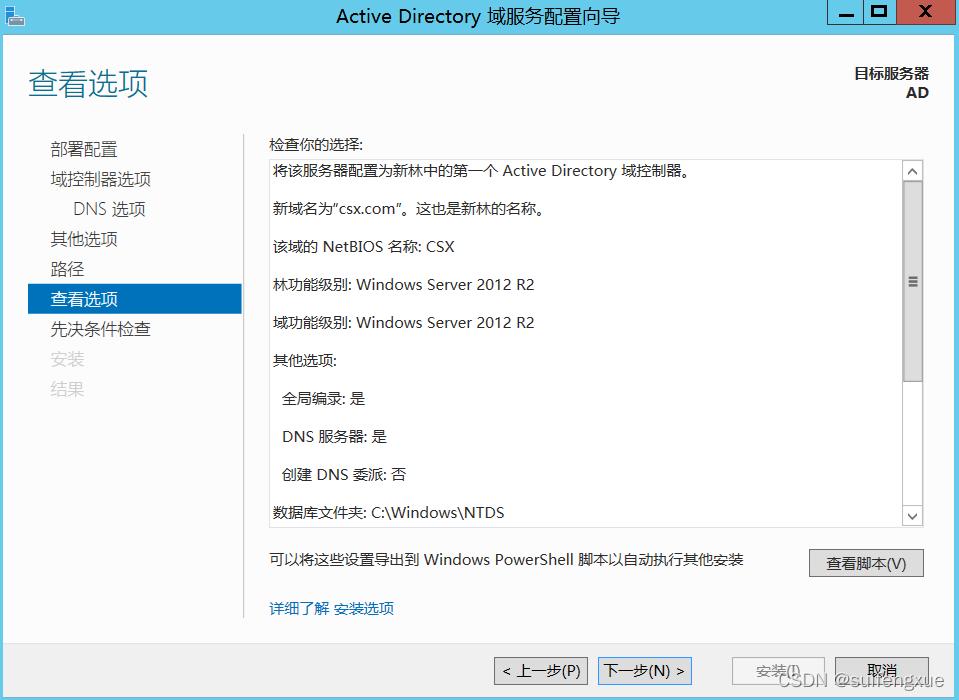Cancel the wizard via 取消 button

pos(882,671)
